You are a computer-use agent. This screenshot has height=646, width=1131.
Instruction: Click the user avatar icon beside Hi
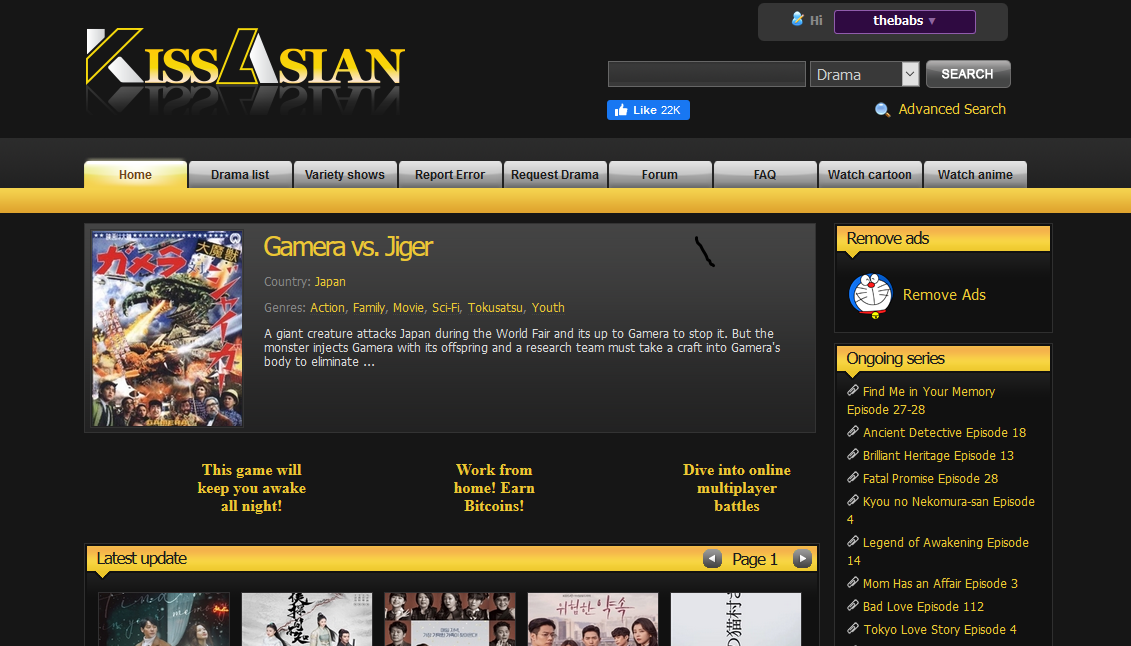797,19
